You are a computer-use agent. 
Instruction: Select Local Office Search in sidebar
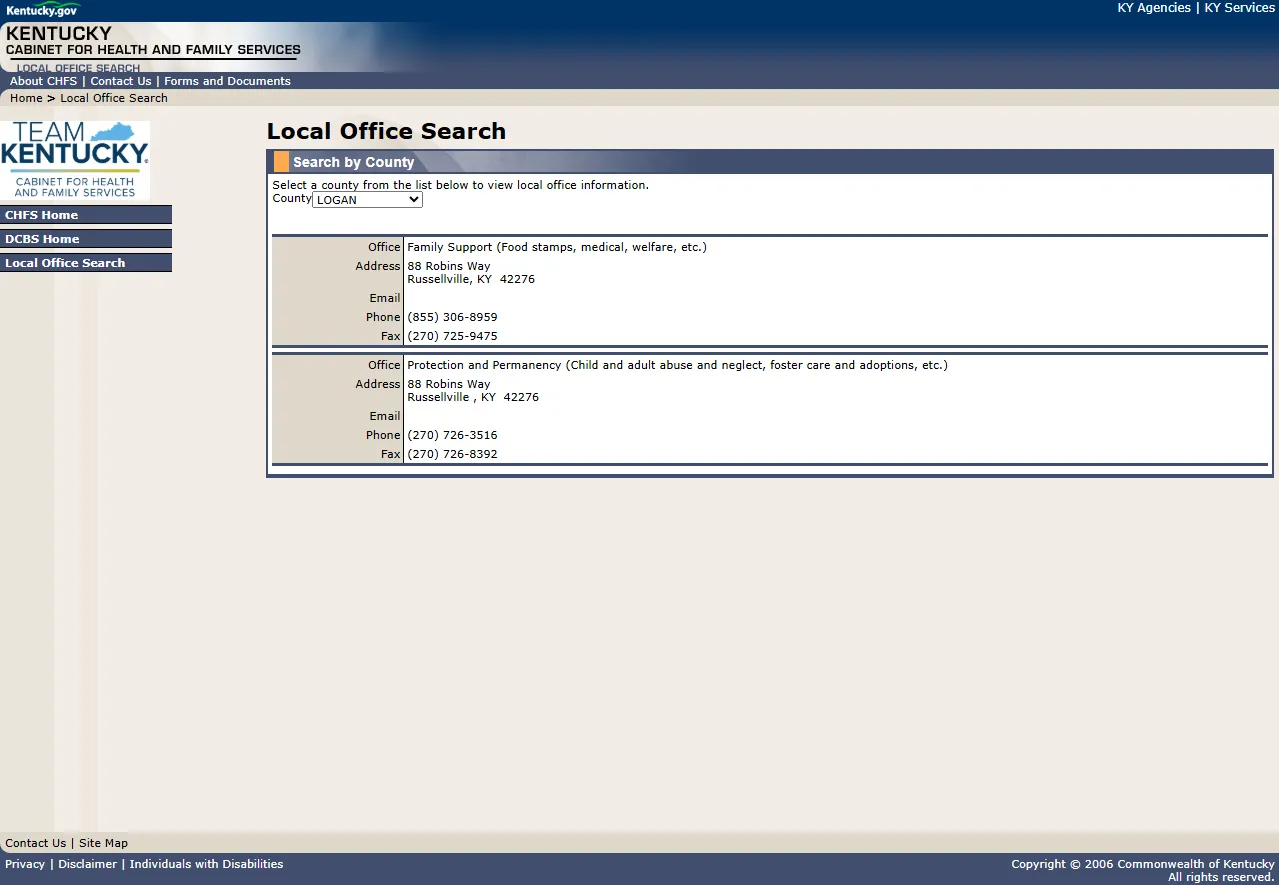pyautogui.click(x=86, y=263)
